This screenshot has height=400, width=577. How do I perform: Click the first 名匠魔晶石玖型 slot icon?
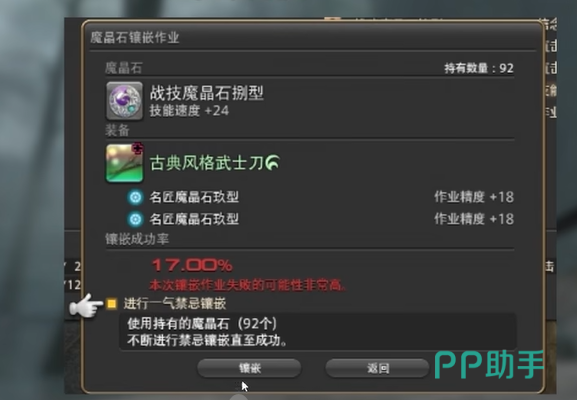tap(135, 197)
